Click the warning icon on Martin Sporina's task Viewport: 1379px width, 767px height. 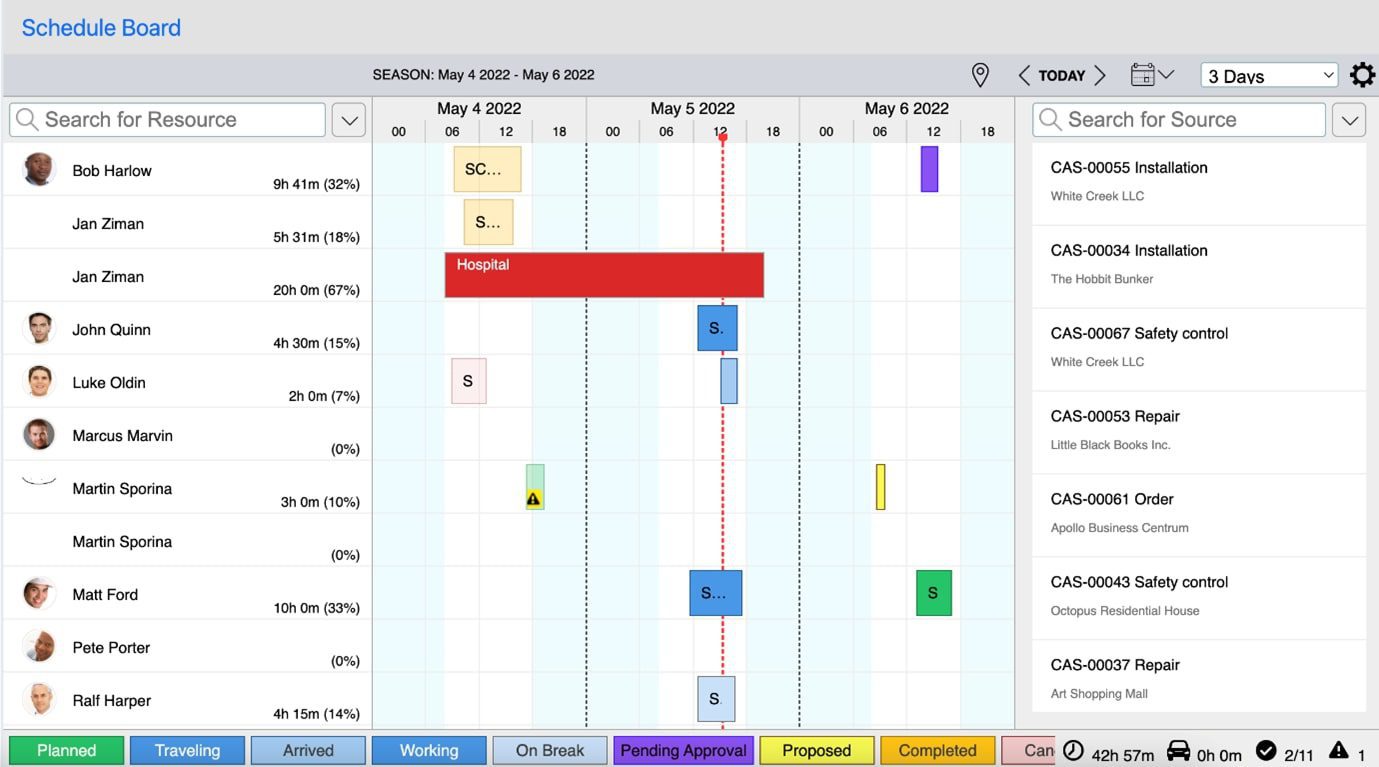pyautogui.click(x=534, y=498)
